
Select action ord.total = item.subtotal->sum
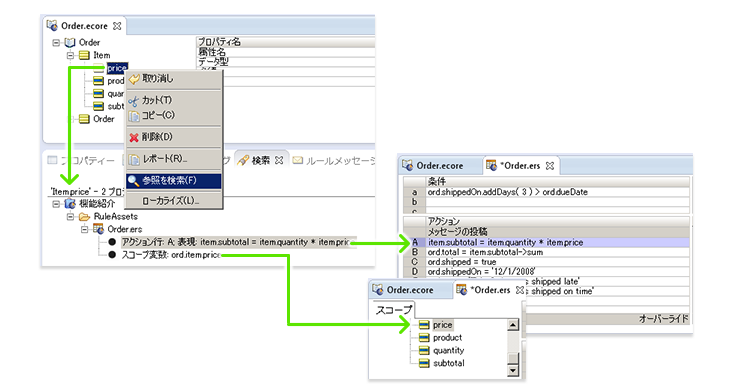click(x=558, y=252)
